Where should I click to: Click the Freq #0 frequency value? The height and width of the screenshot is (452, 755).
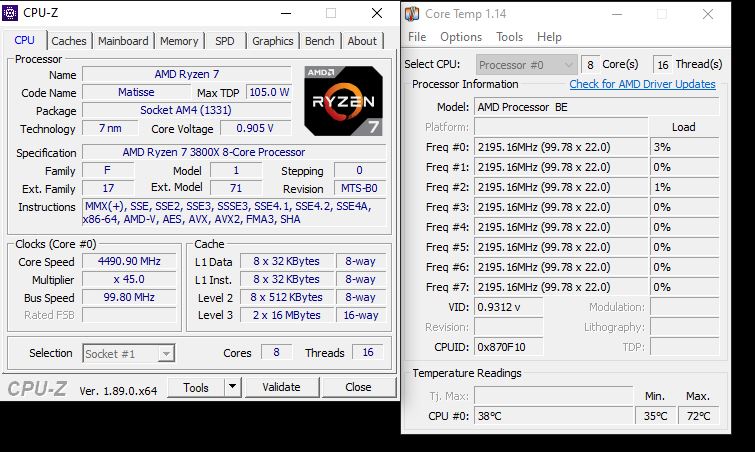click(x=561, y=147)
